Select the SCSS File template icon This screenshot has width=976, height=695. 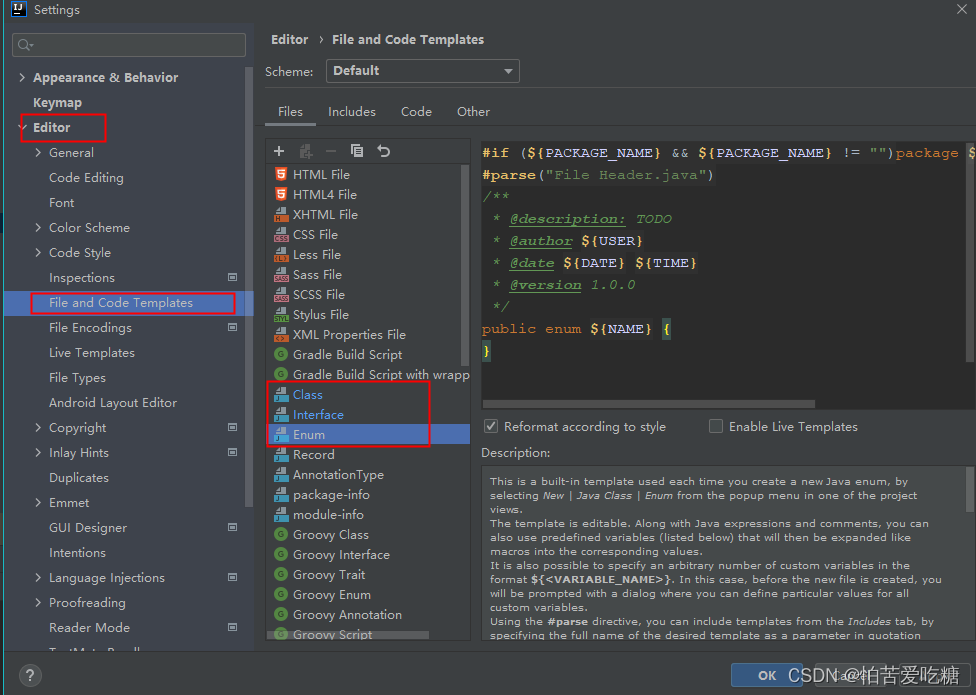[281, 294]
